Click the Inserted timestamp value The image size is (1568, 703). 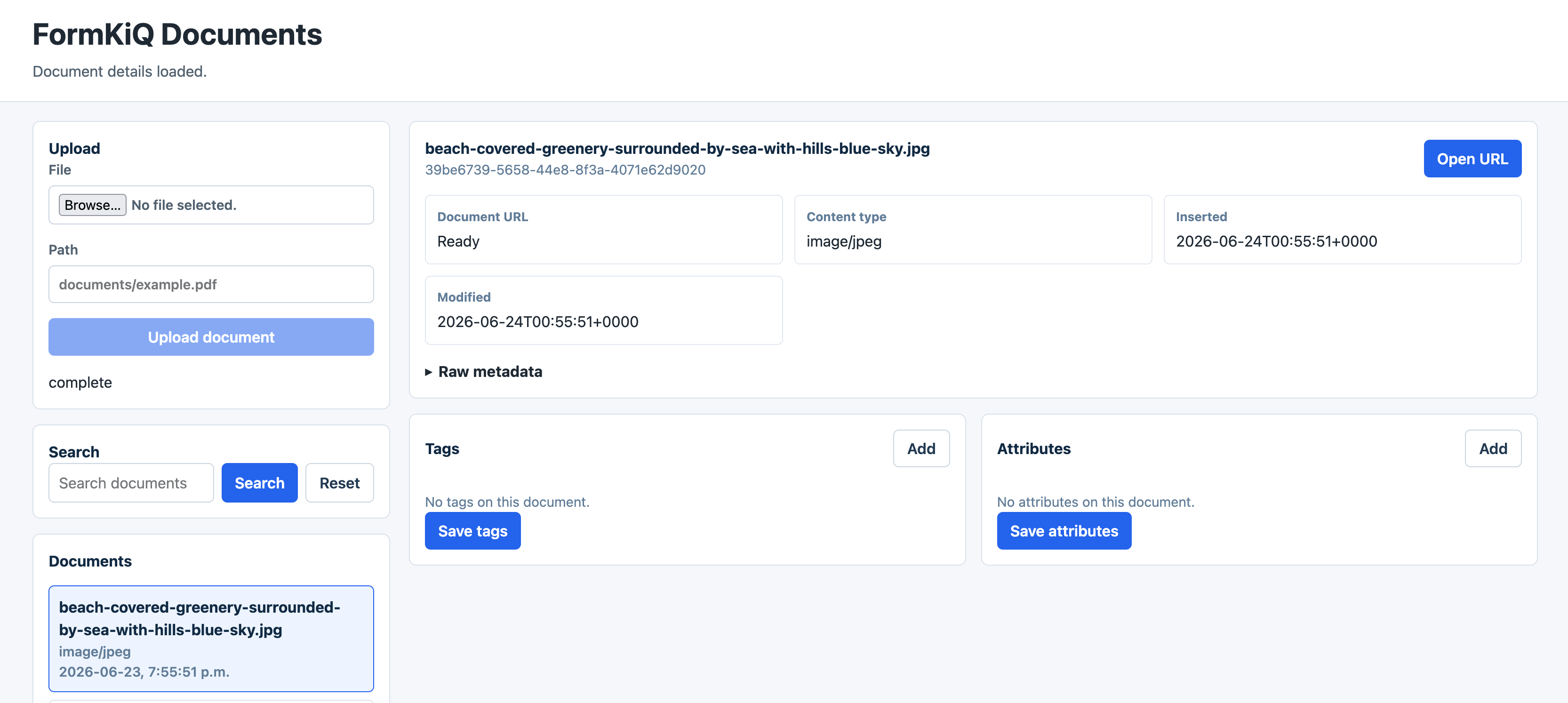(1276, 242)
